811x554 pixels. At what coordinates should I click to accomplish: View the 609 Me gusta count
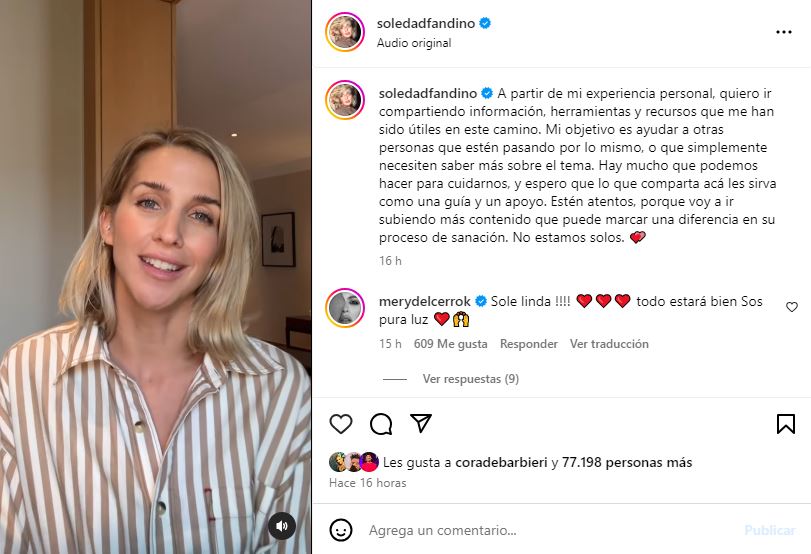[450, 344]
